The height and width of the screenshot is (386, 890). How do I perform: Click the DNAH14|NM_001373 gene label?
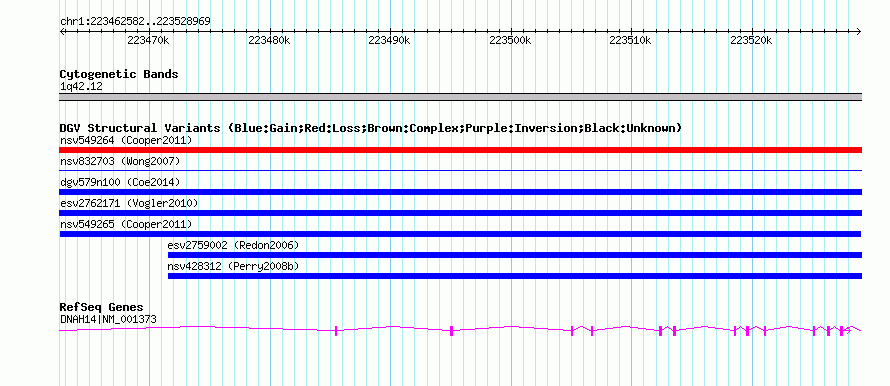click(108, 320)
